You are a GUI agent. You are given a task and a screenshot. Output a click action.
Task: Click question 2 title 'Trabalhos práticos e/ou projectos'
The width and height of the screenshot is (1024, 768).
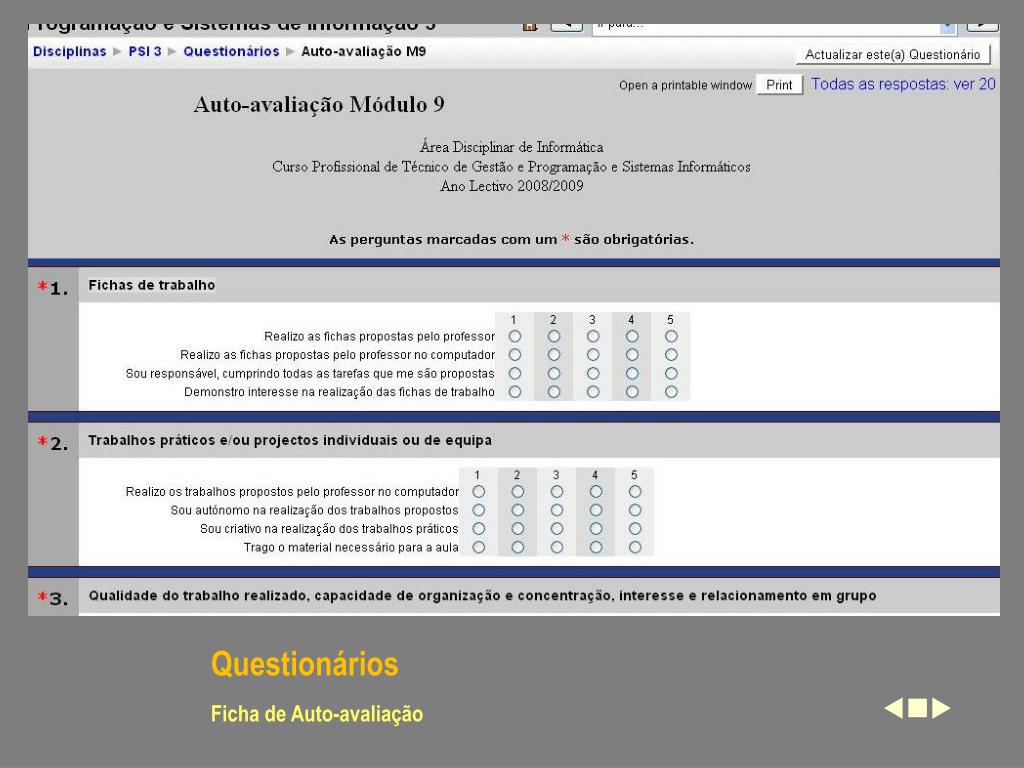click(290, 441)
